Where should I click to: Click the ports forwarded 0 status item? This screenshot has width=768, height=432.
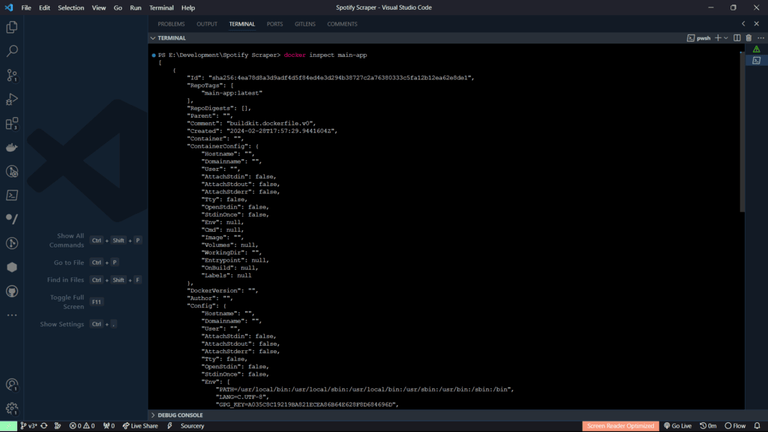coord(109,426)
